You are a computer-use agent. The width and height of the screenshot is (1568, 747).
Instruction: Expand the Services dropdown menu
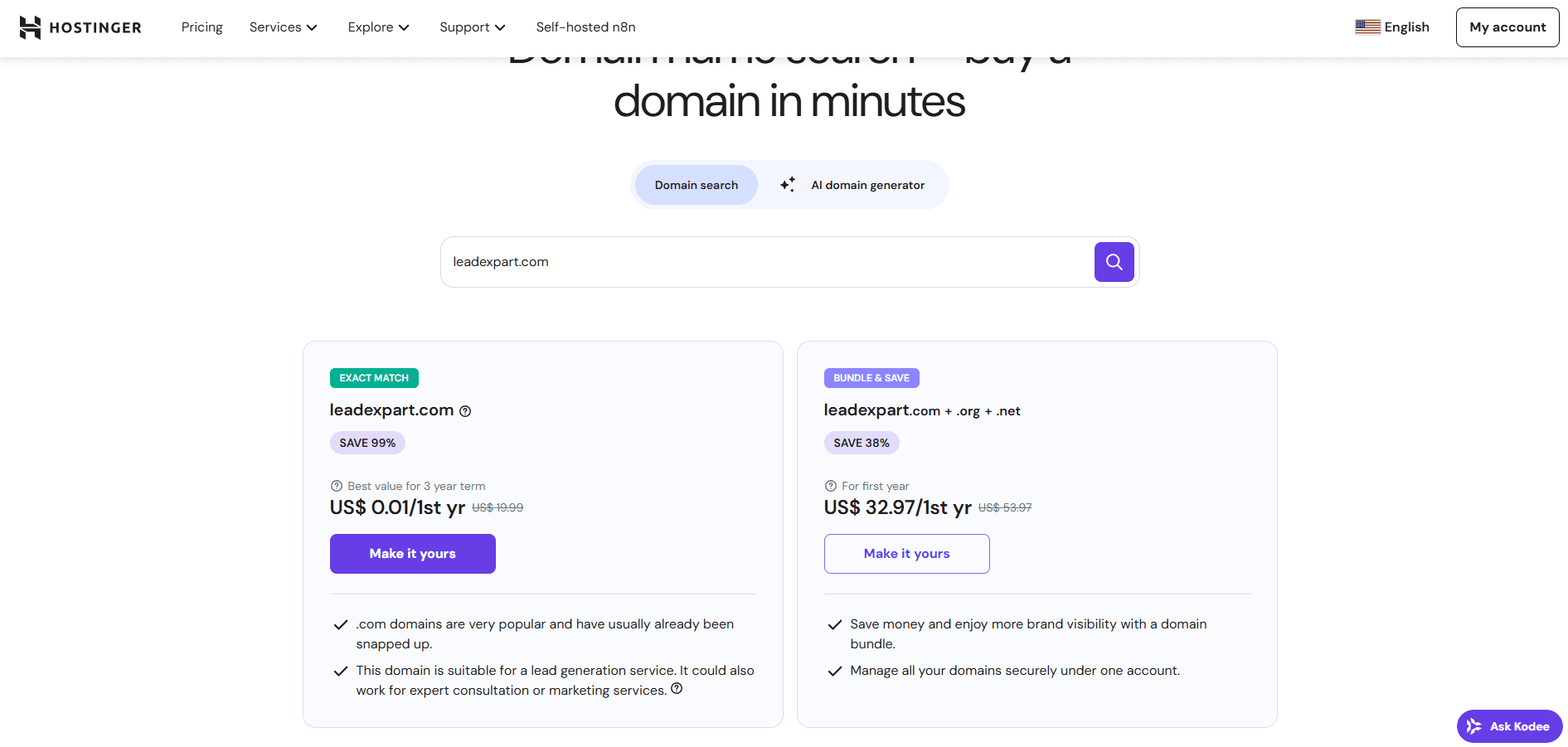283,27
